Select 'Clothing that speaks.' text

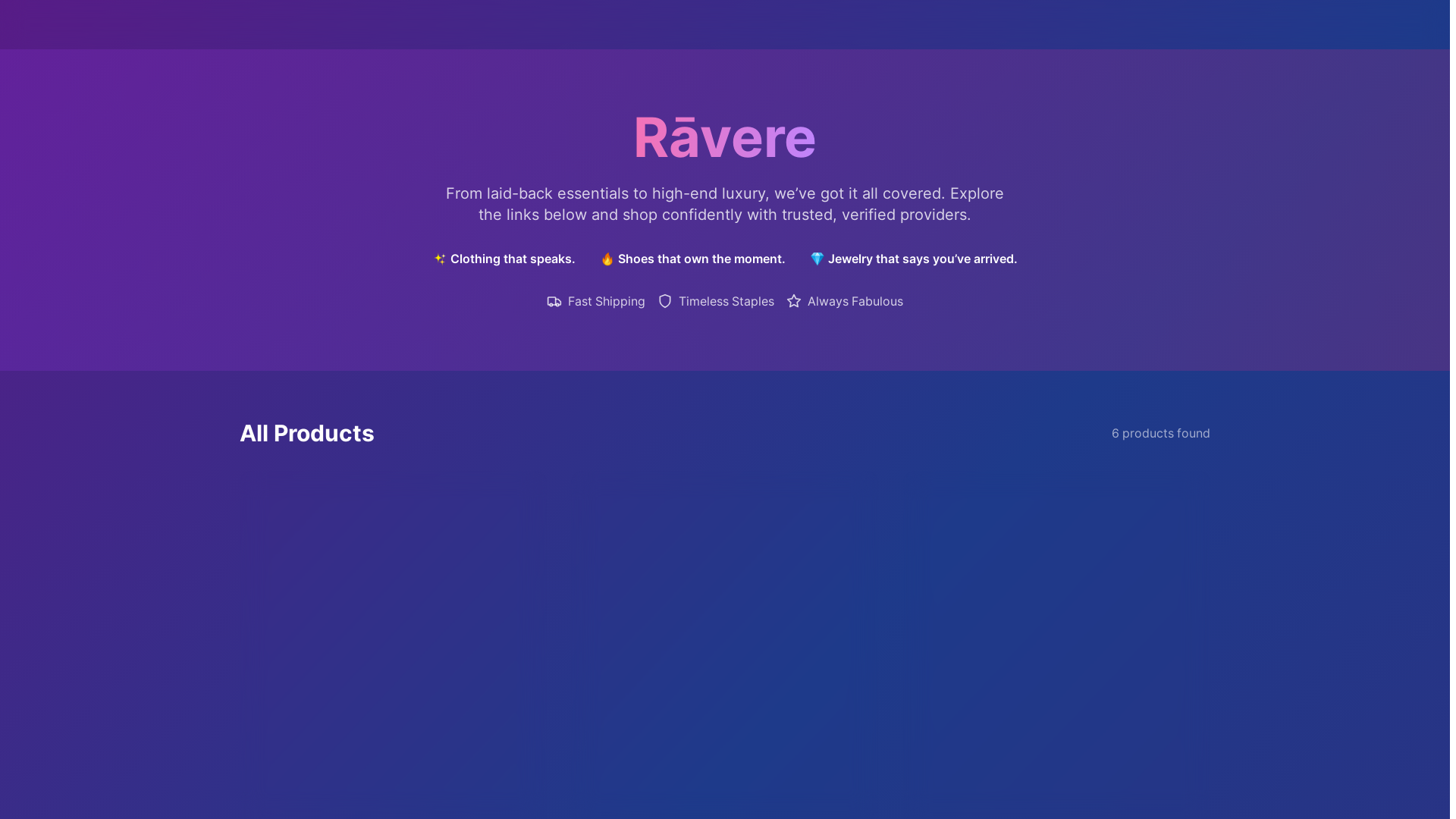pos(513,259)
